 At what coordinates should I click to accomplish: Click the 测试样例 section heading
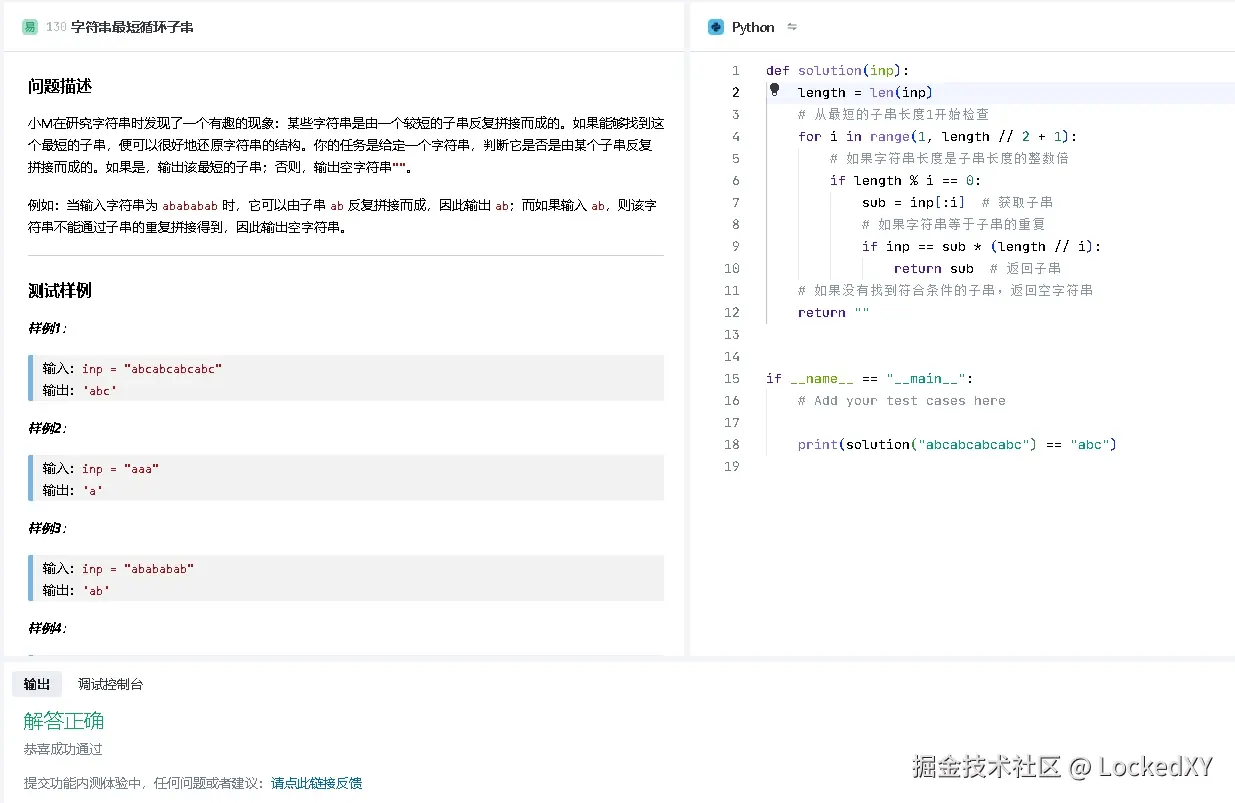click(x=52, y=290)
